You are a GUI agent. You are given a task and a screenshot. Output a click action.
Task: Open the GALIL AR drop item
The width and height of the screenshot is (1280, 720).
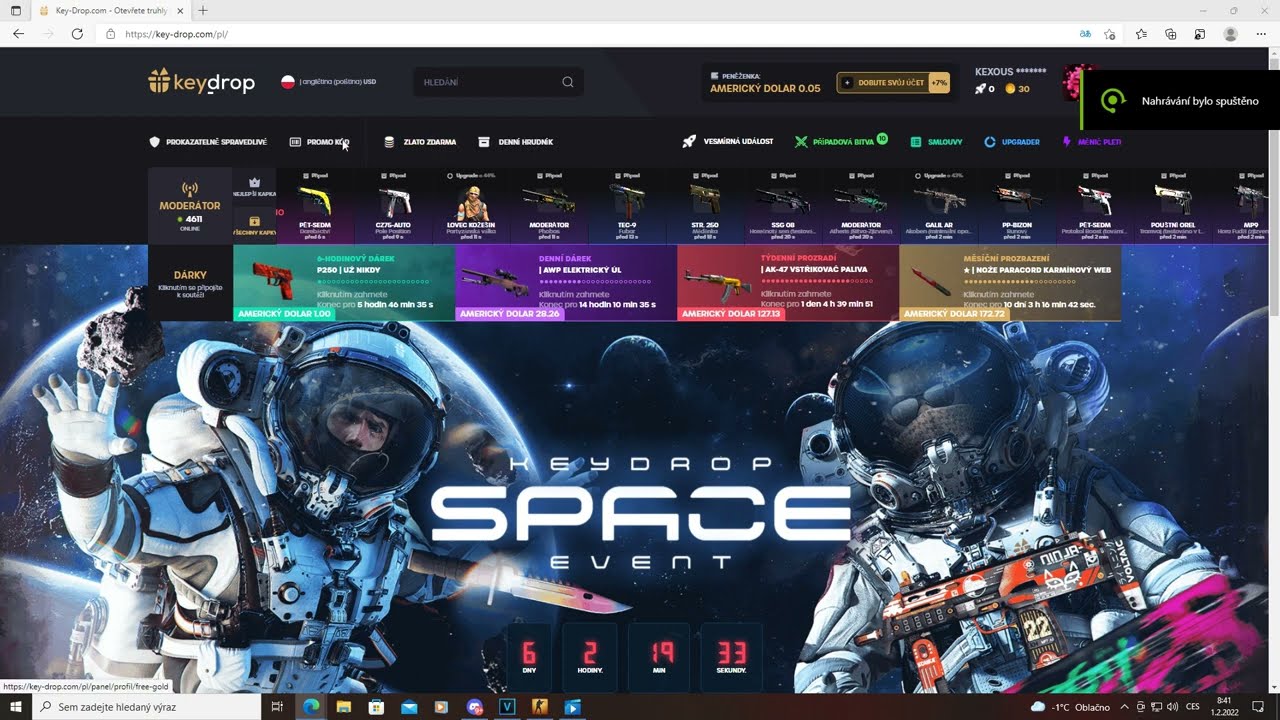pyautogui.click(x=939, y=205)
